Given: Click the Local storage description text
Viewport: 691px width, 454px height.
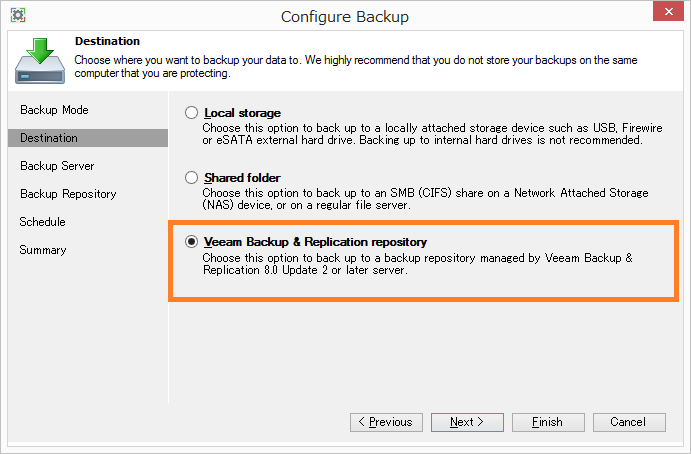Looking at the screenshot, I should coord(432,134).
